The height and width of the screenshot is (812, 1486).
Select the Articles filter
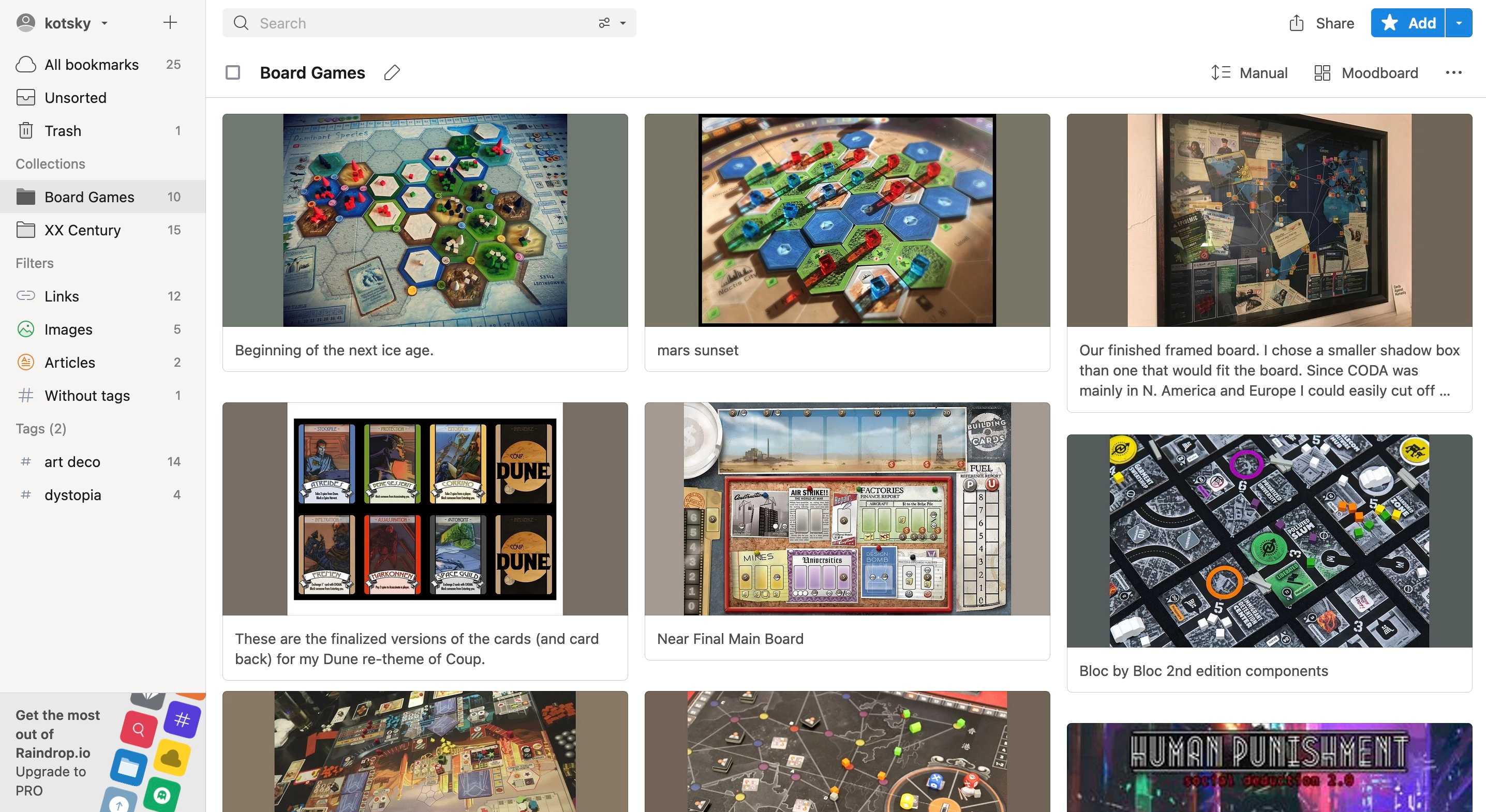pyautogui.click(x=69, y=362)
